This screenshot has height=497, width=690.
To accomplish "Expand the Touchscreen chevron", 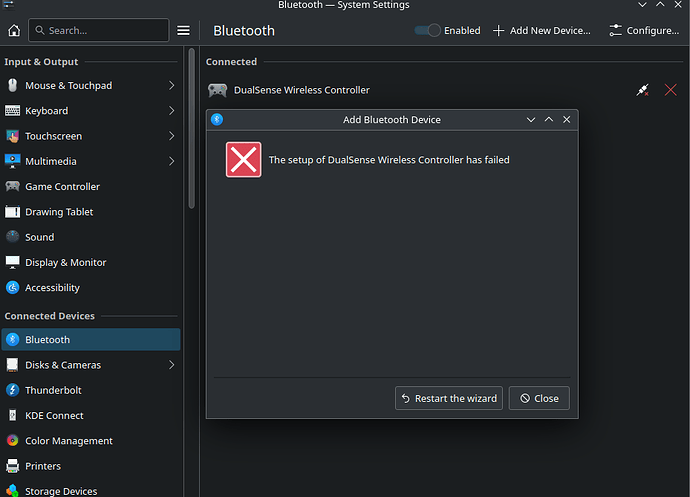I will pyautogui.click(x=172, y=136).
